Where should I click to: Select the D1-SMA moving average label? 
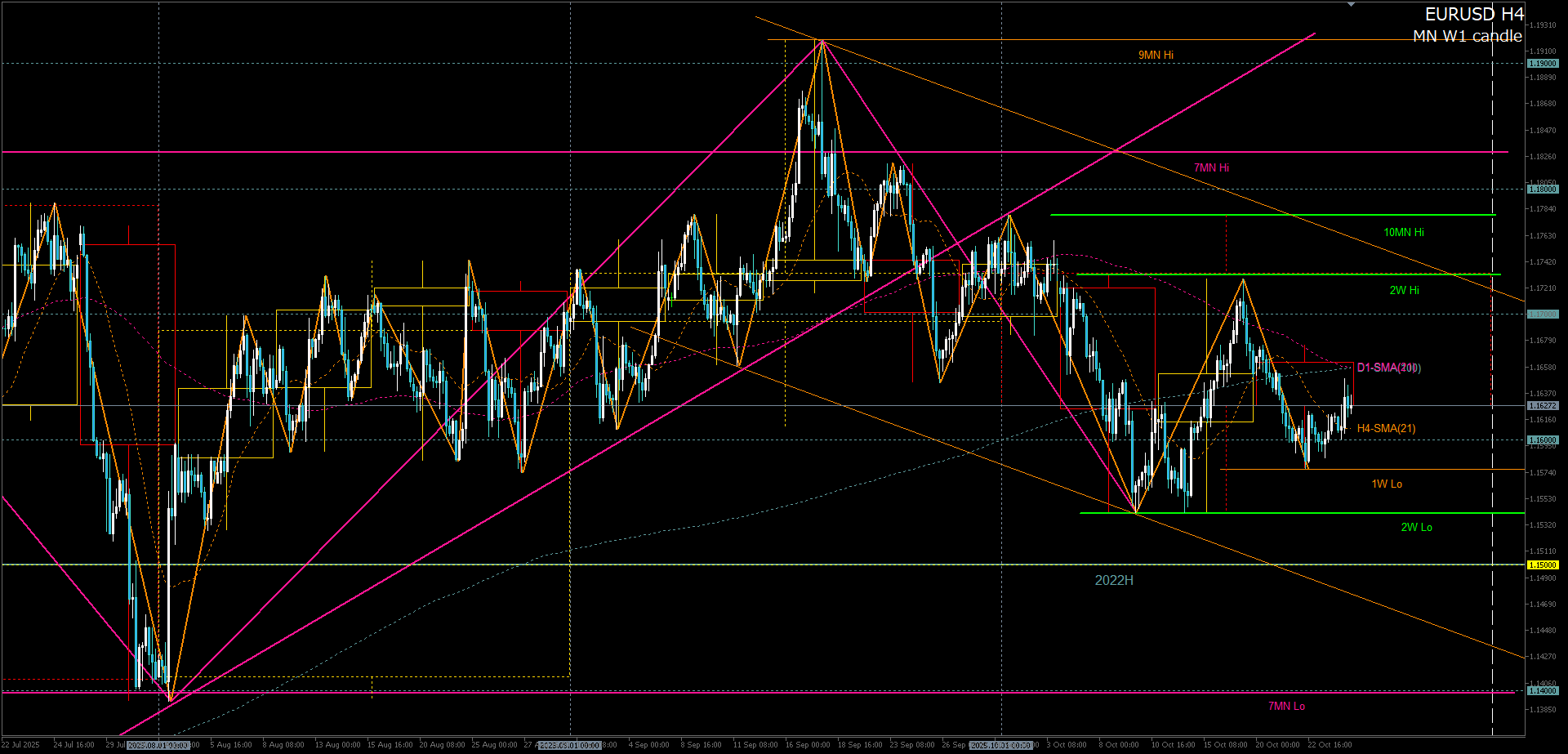click(1388, 368)
